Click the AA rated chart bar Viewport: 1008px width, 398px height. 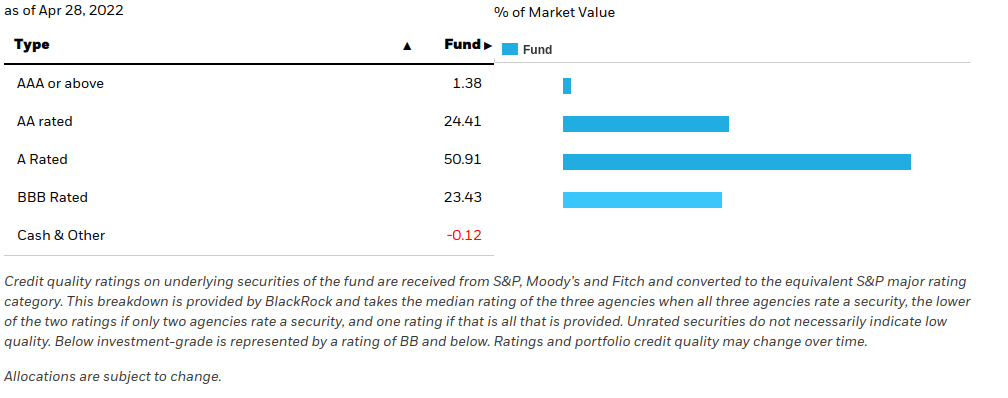(x=646, y=124)
